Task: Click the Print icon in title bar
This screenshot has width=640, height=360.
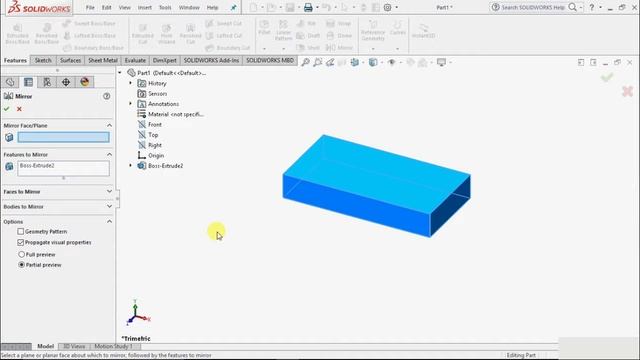Action: [308, 7]
